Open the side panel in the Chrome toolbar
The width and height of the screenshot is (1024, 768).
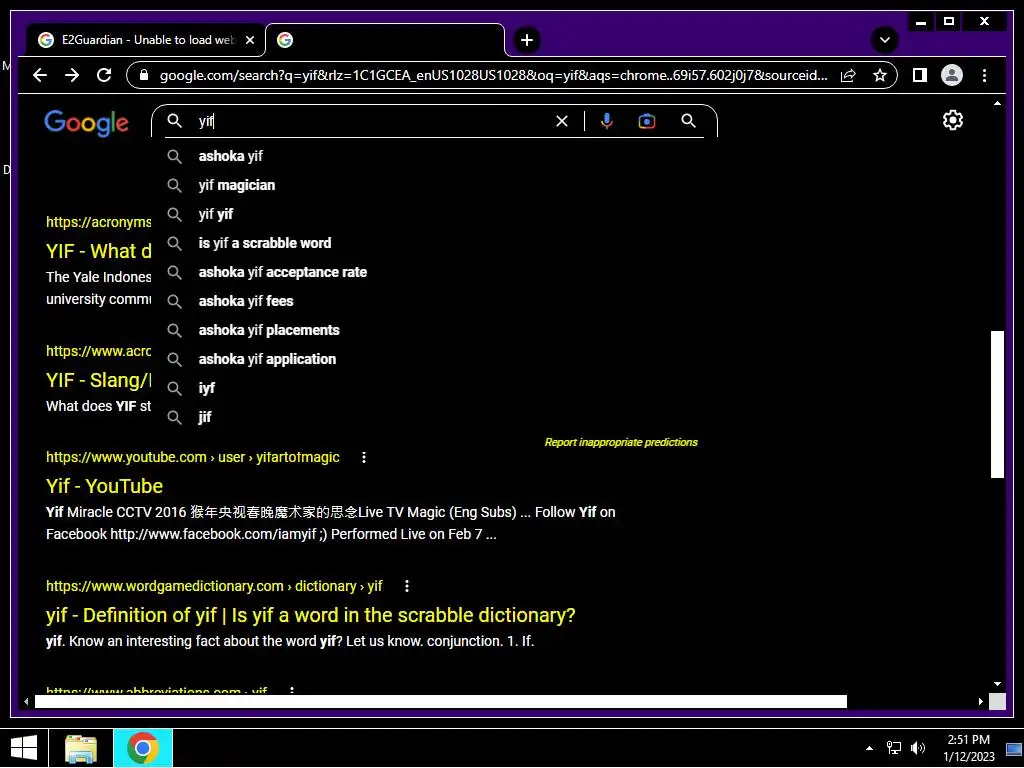coord(920,75)
